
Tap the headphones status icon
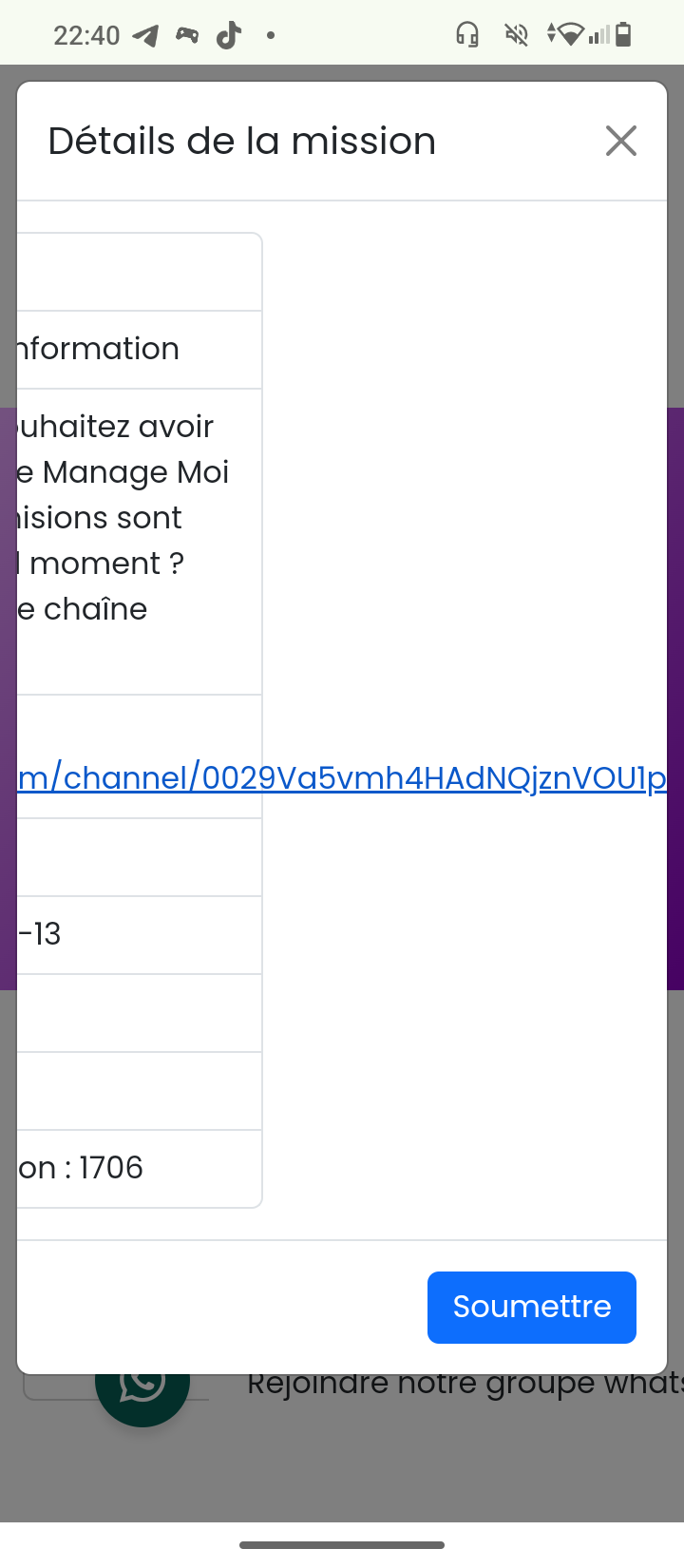click(x=467, y=36)
